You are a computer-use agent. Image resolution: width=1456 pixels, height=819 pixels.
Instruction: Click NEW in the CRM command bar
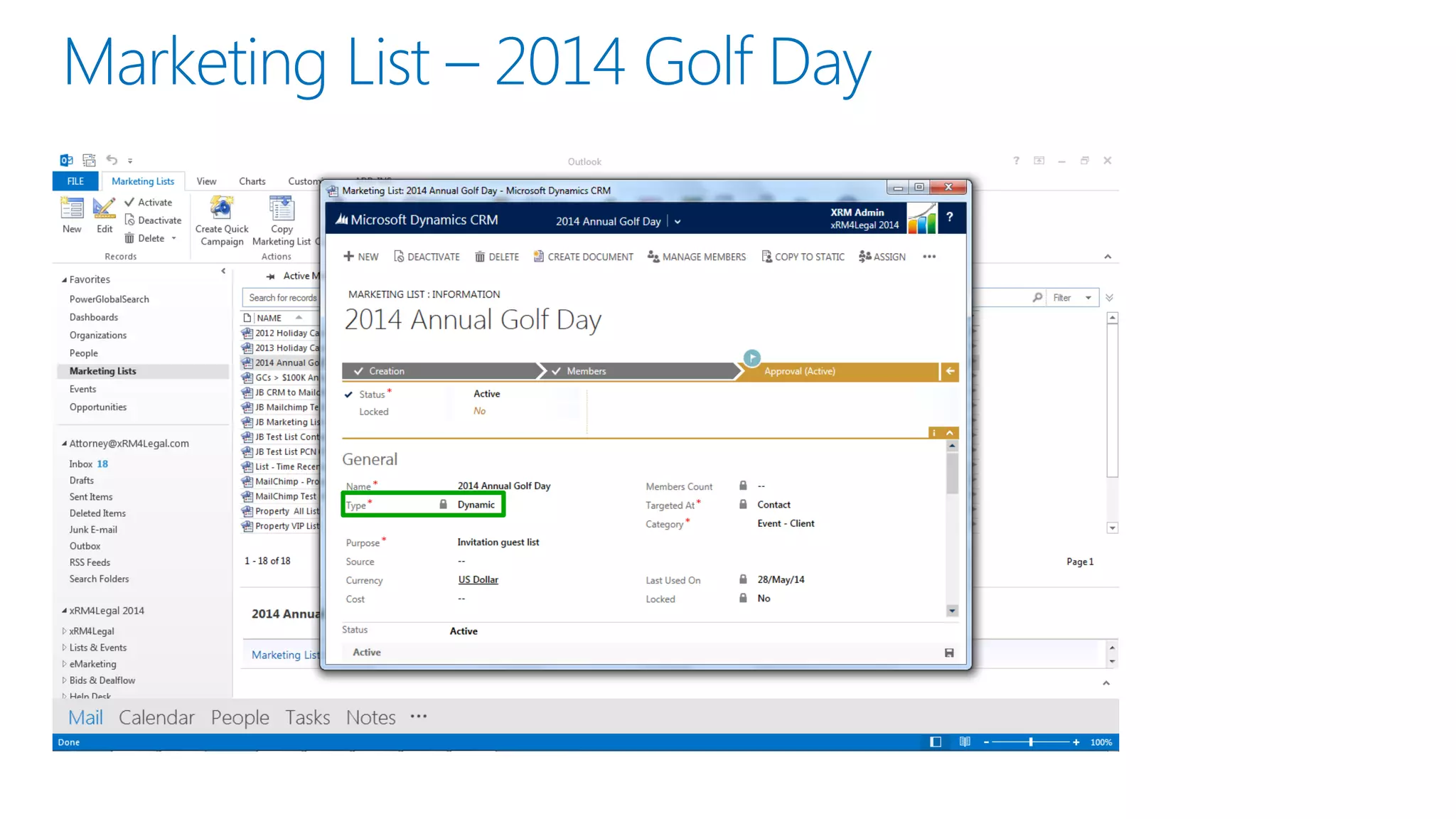361,257
